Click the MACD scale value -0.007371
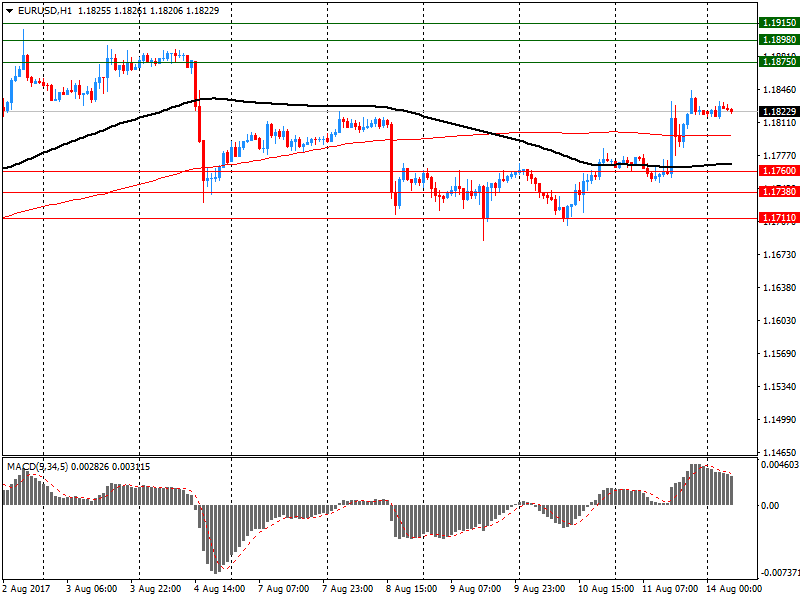Image resolution: width=800 pixels, height=600 pixels. point(780,573)
